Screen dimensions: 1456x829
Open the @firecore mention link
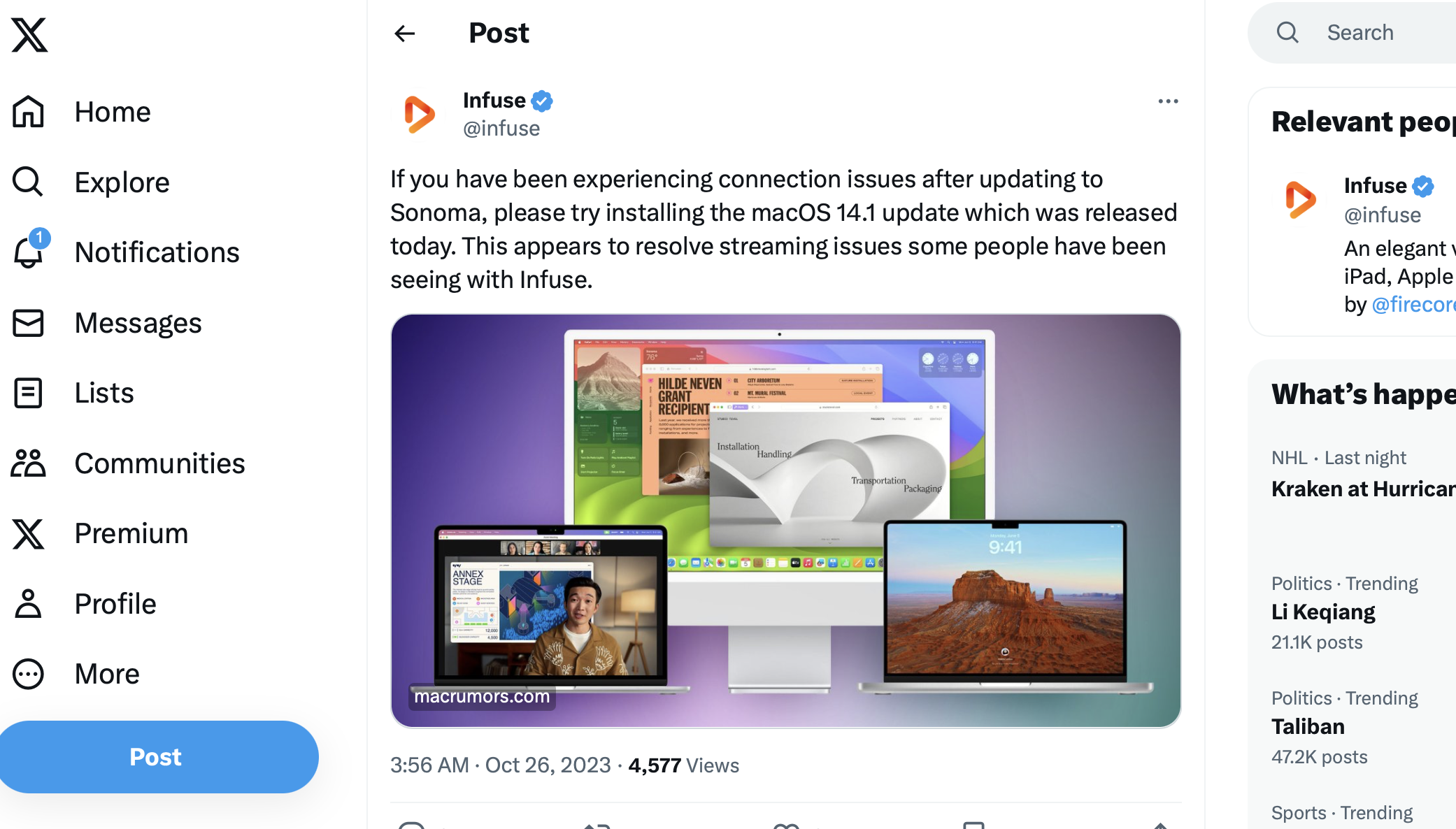tap(1413, 305)
